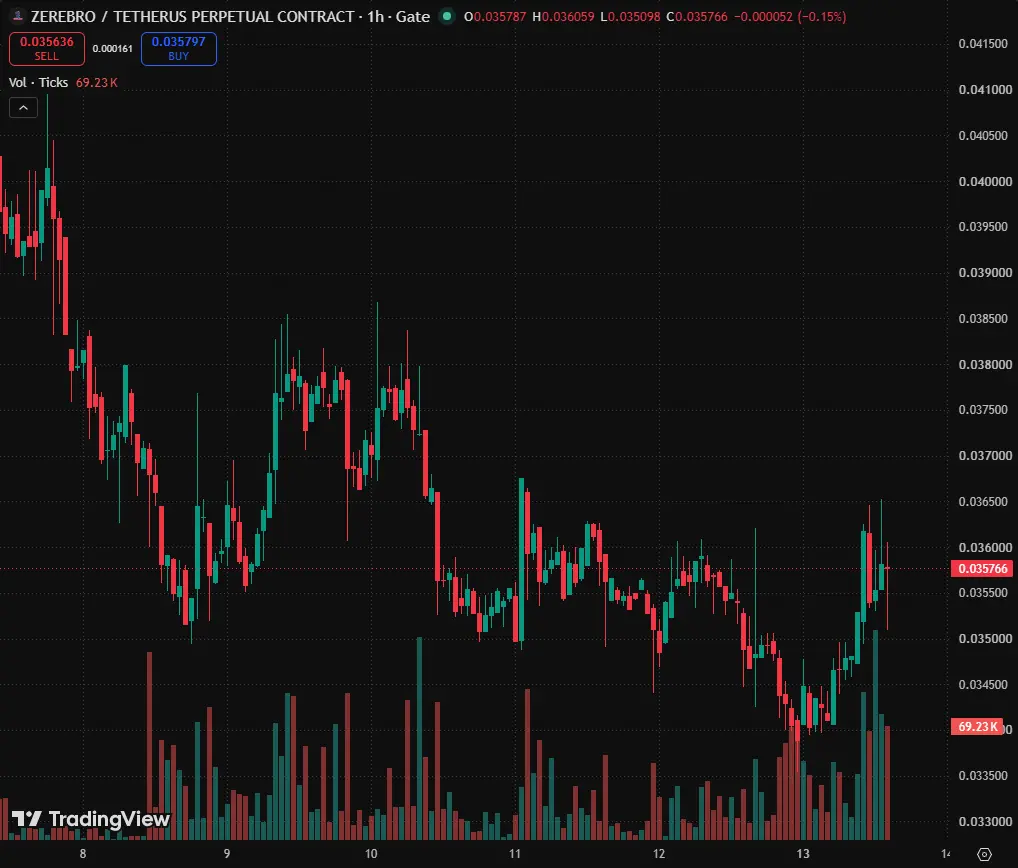Viewport: 1018px width, 868px height.
Task: Click date label 13 on the time axis
Action: (803, 854)
